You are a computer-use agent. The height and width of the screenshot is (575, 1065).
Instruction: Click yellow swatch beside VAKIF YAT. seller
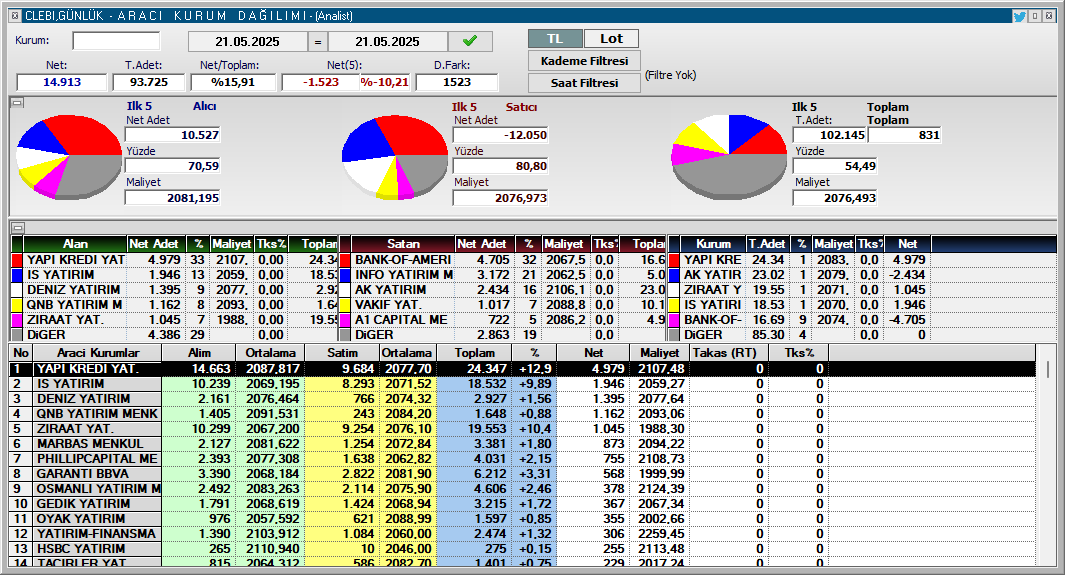pos(345,305)
